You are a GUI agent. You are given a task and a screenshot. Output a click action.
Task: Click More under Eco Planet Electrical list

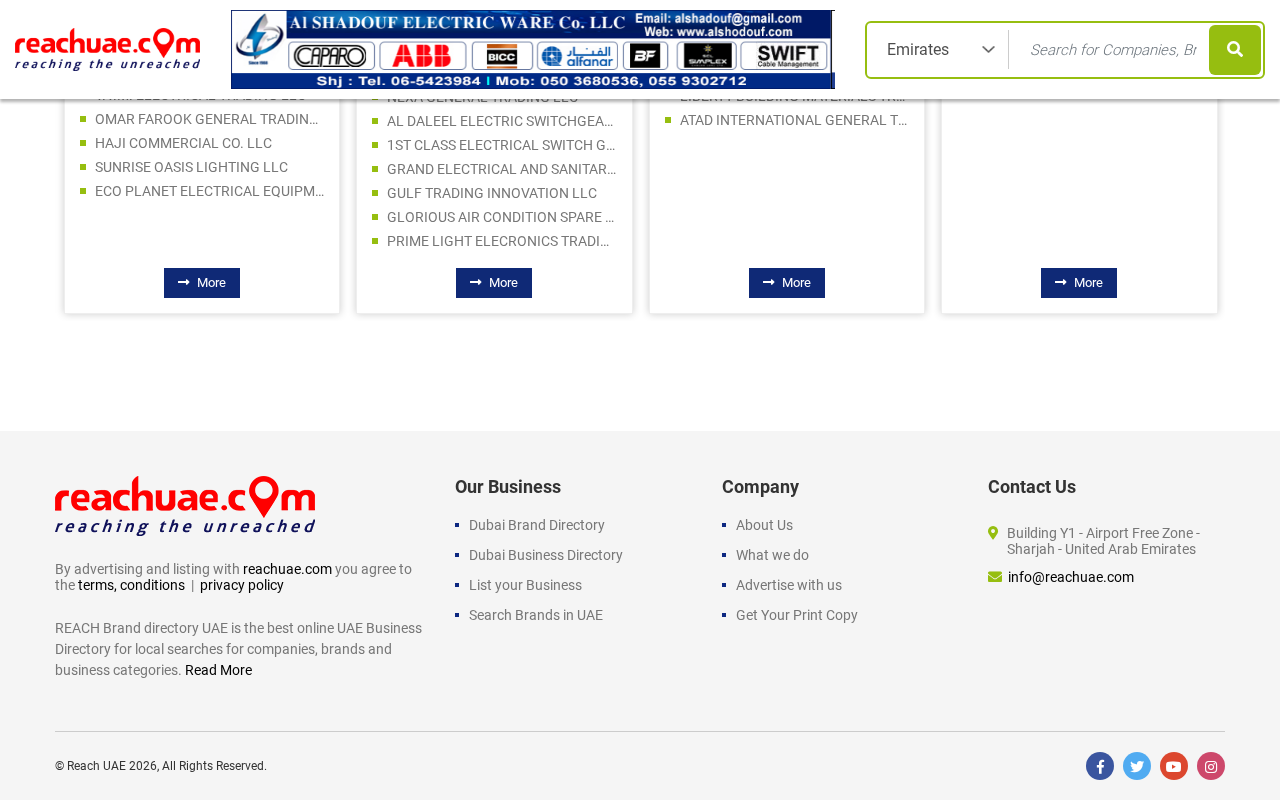pyautogui.click(x=202, y=283)
